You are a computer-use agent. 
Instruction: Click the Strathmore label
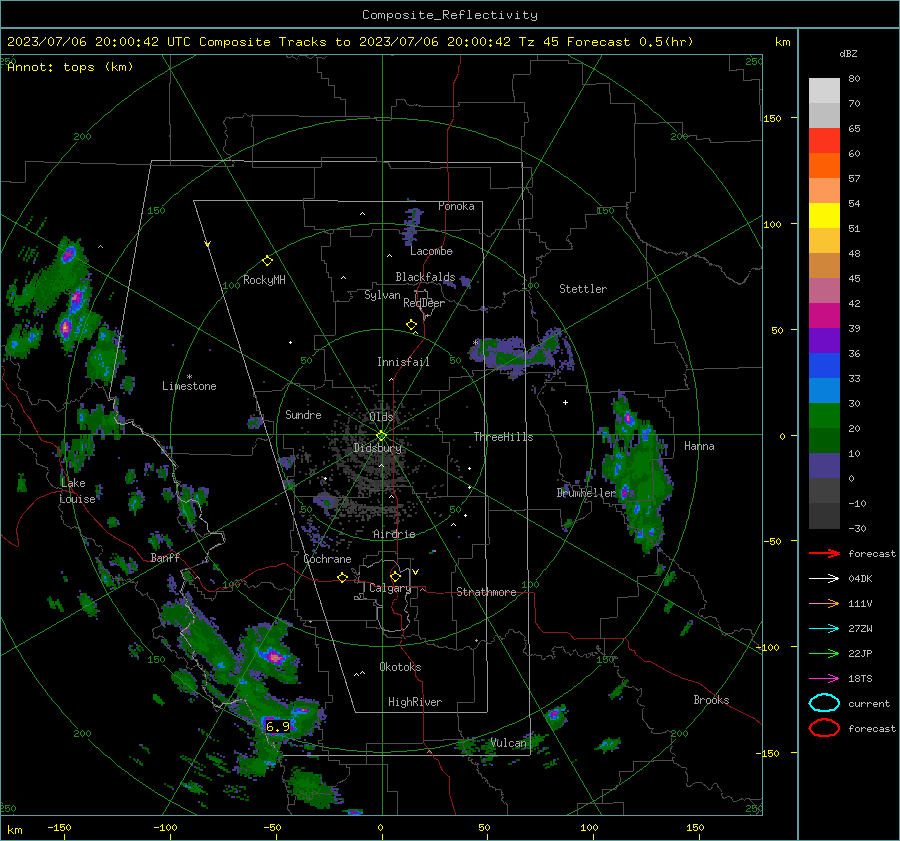point(486,592)
